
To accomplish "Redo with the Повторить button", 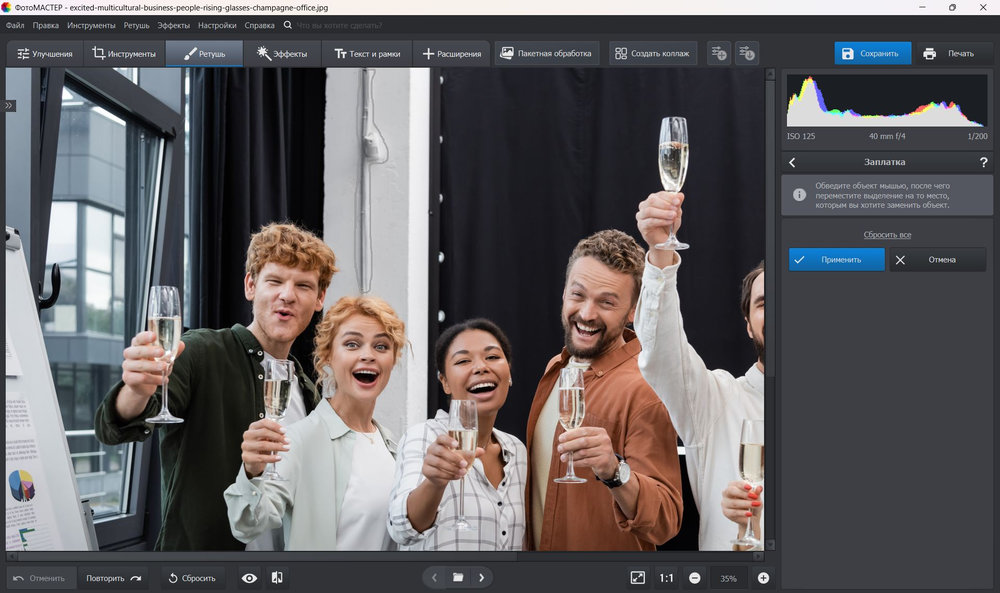I will pos(114,578).
